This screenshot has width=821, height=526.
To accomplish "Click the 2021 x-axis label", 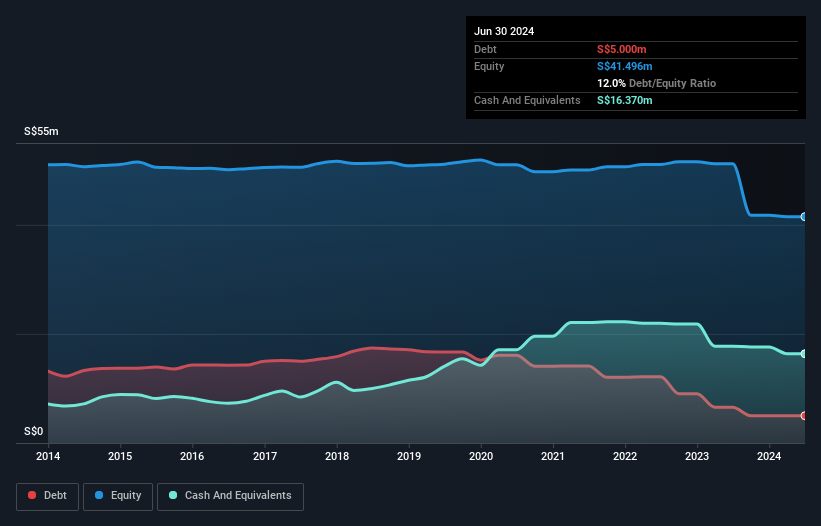I will pos(553,456).
